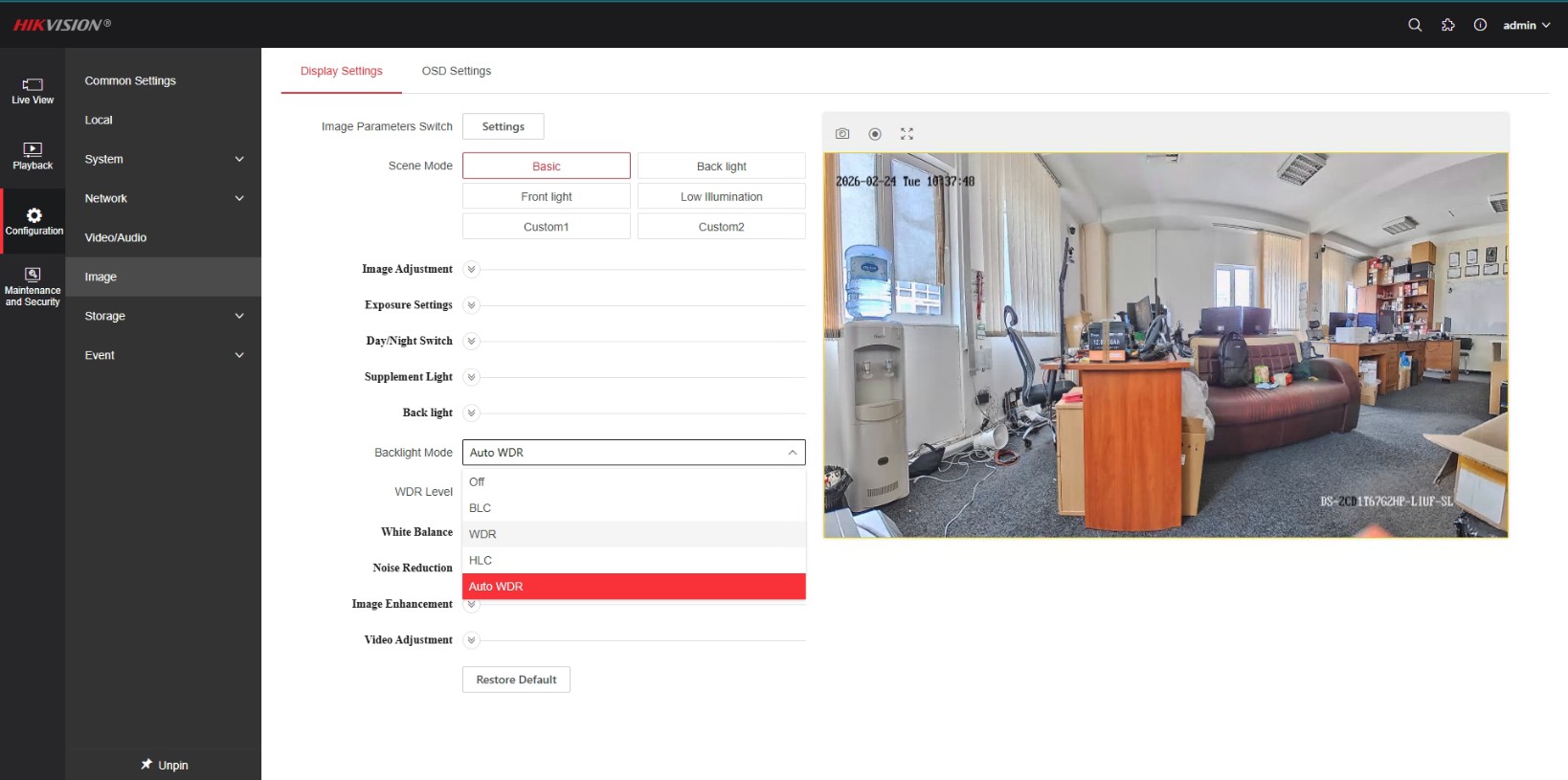This screenshot has height=780, width=1568.
Task: Click Image Parameters Switch Settings button
Action: 503,126
